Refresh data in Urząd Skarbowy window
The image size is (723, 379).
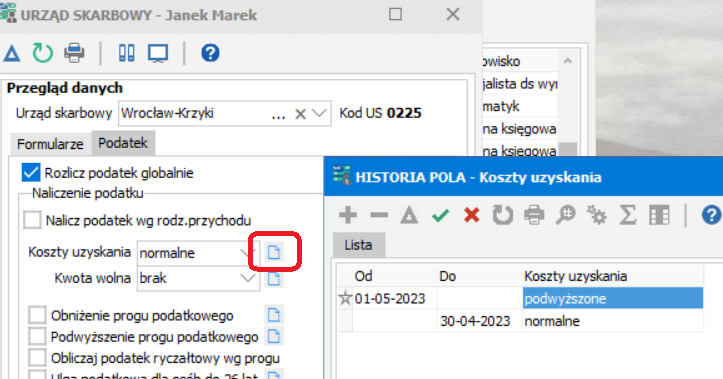pyautogui.click(x=42, y=53)
